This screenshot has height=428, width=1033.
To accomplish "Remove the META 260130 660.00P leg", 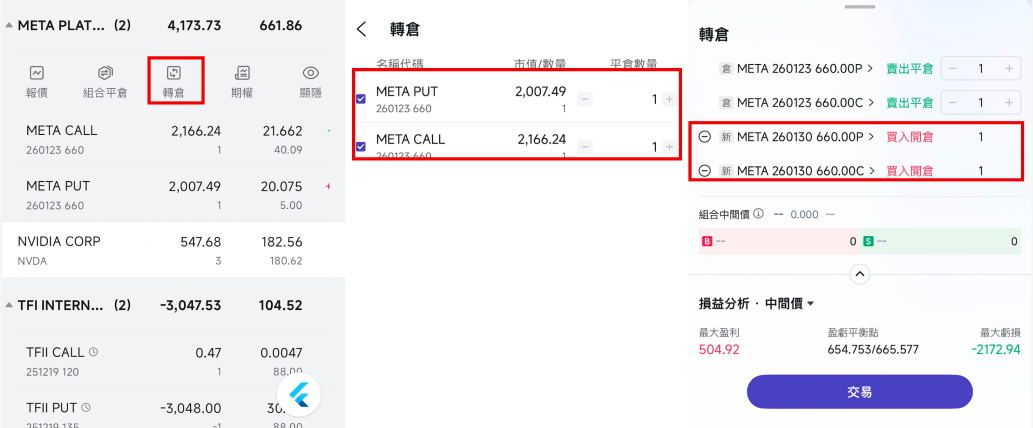I will coord(705,137).
